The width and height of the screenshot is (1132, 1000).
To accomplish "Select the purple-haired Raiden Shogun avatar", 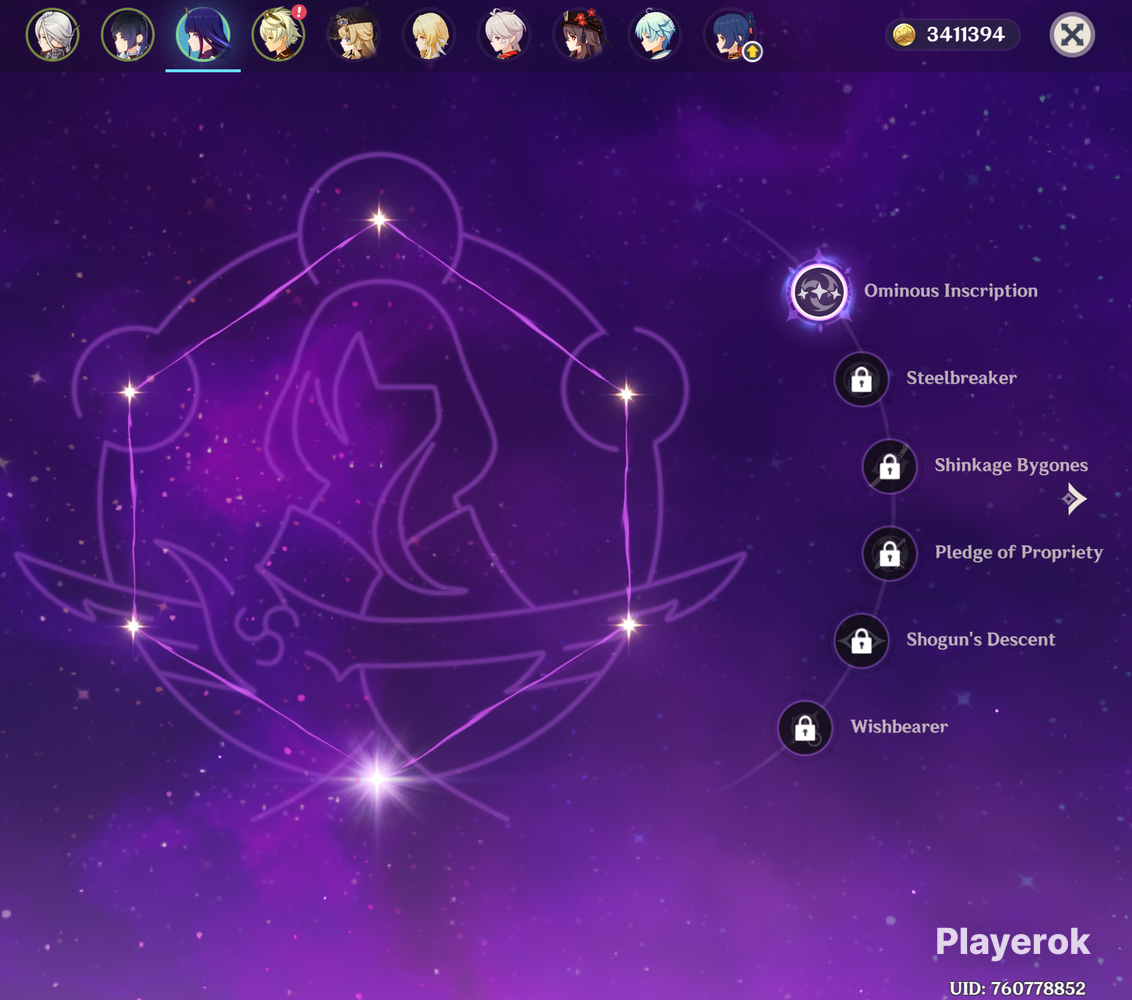I will [203, 34].
